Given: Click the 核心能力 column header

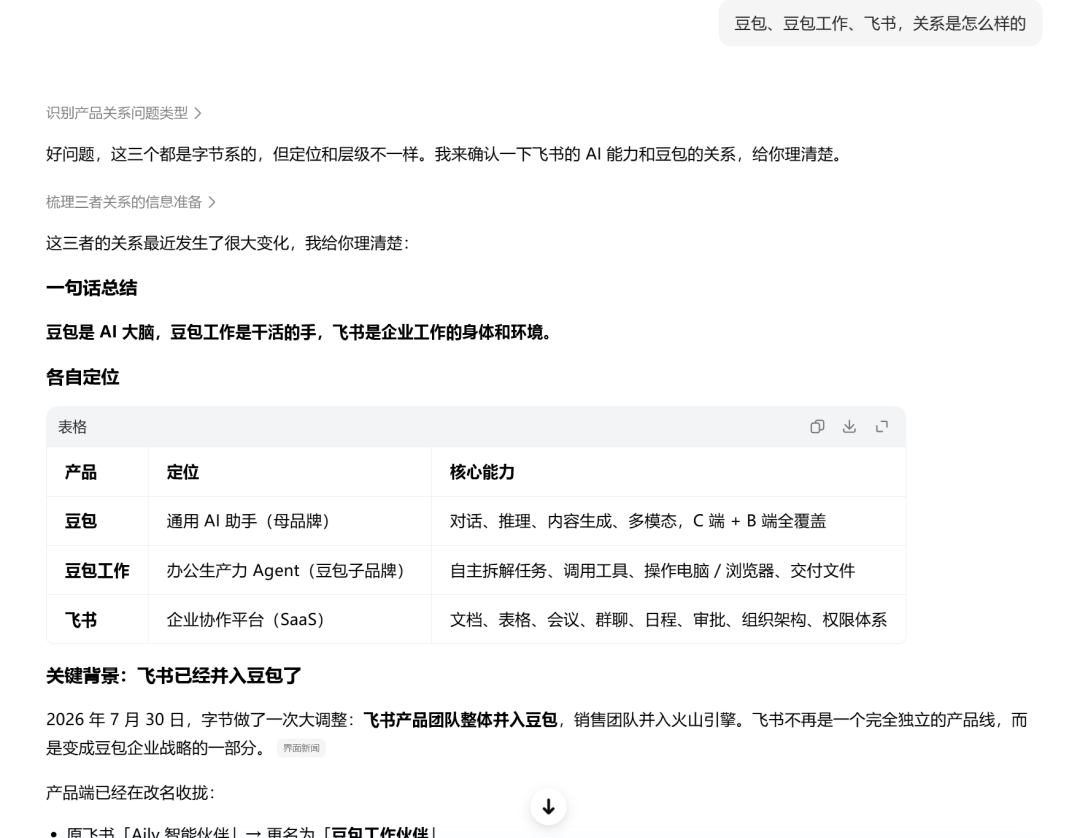Looking at the screenshot, I should tap(668, 472).
